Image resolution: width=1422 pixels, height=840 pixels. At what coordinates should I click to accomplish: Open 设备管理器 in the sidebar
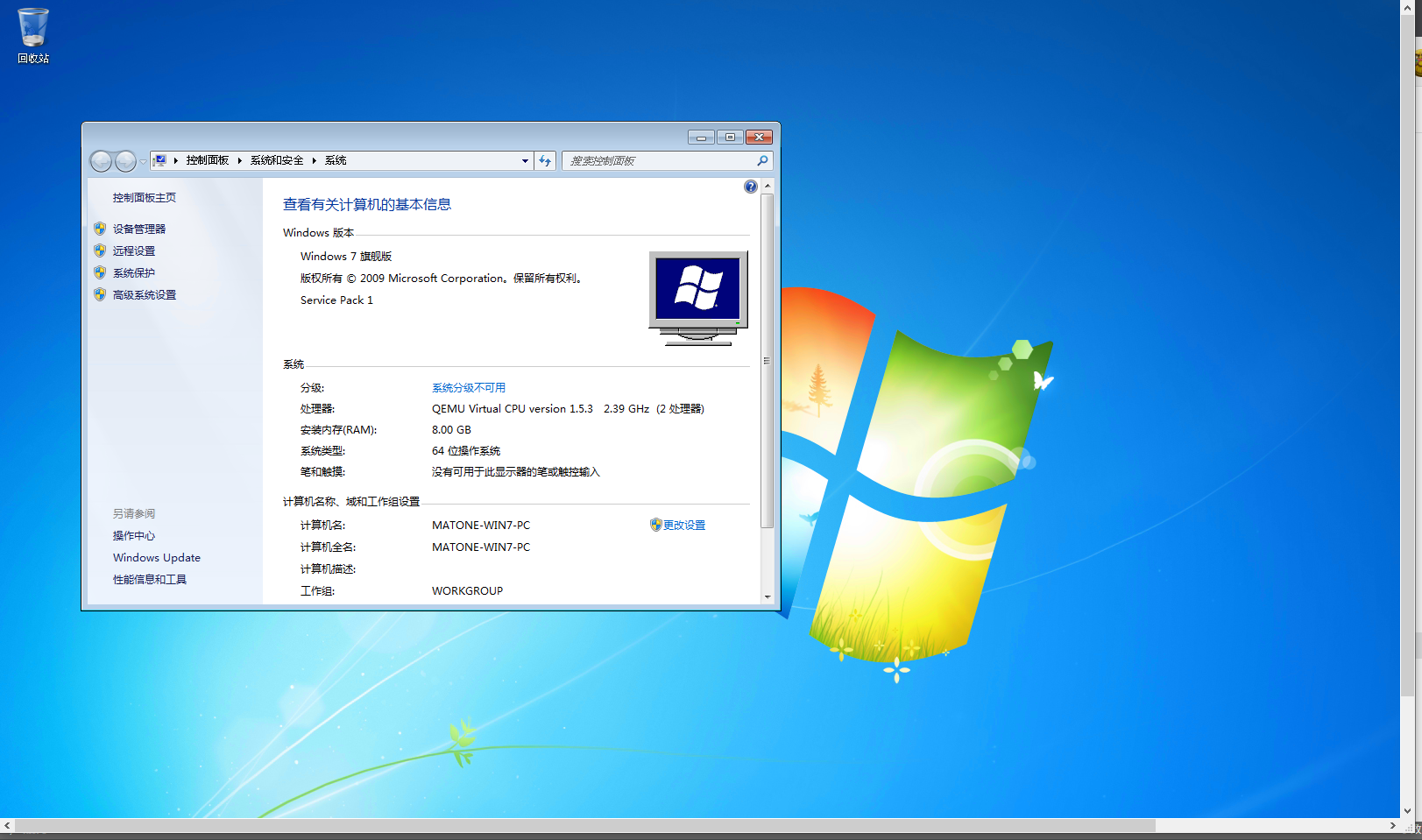click(x=139, y=229)
